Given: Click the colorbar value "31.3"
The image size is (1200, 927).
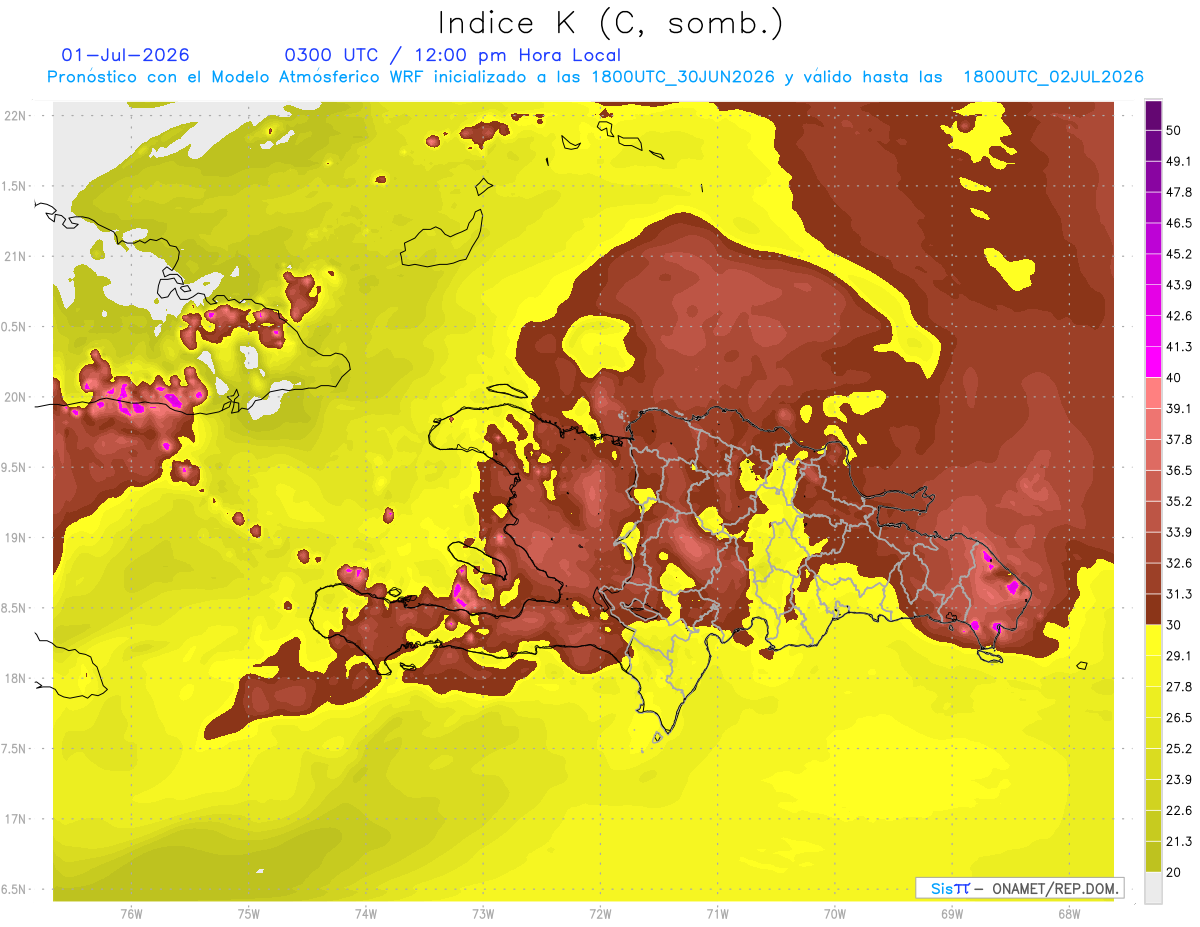Looking at the screenshot, I should coord(1178,594).
